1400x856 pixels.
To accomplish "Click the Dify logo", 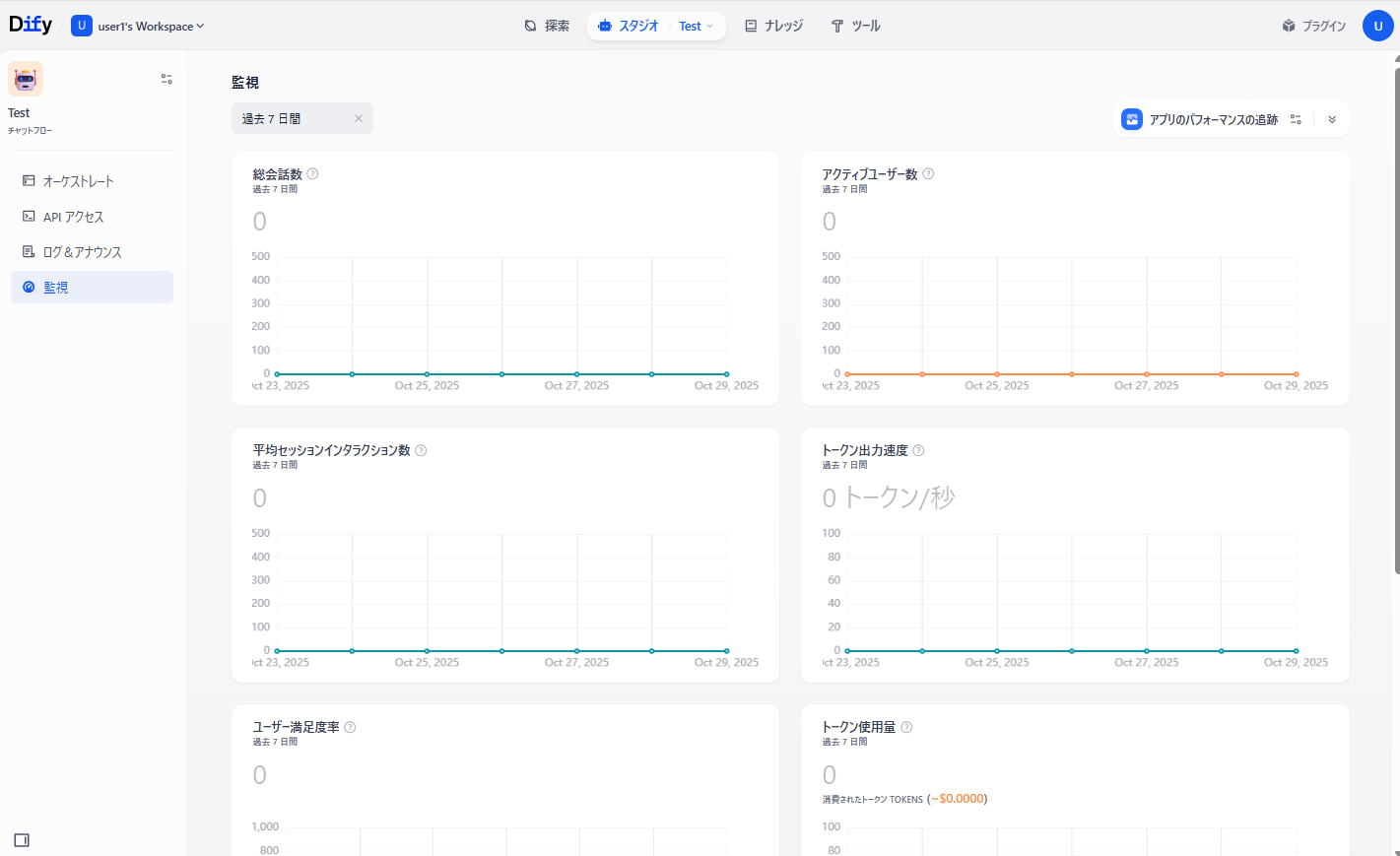I will pyautogui.click(x=31, y=25).
